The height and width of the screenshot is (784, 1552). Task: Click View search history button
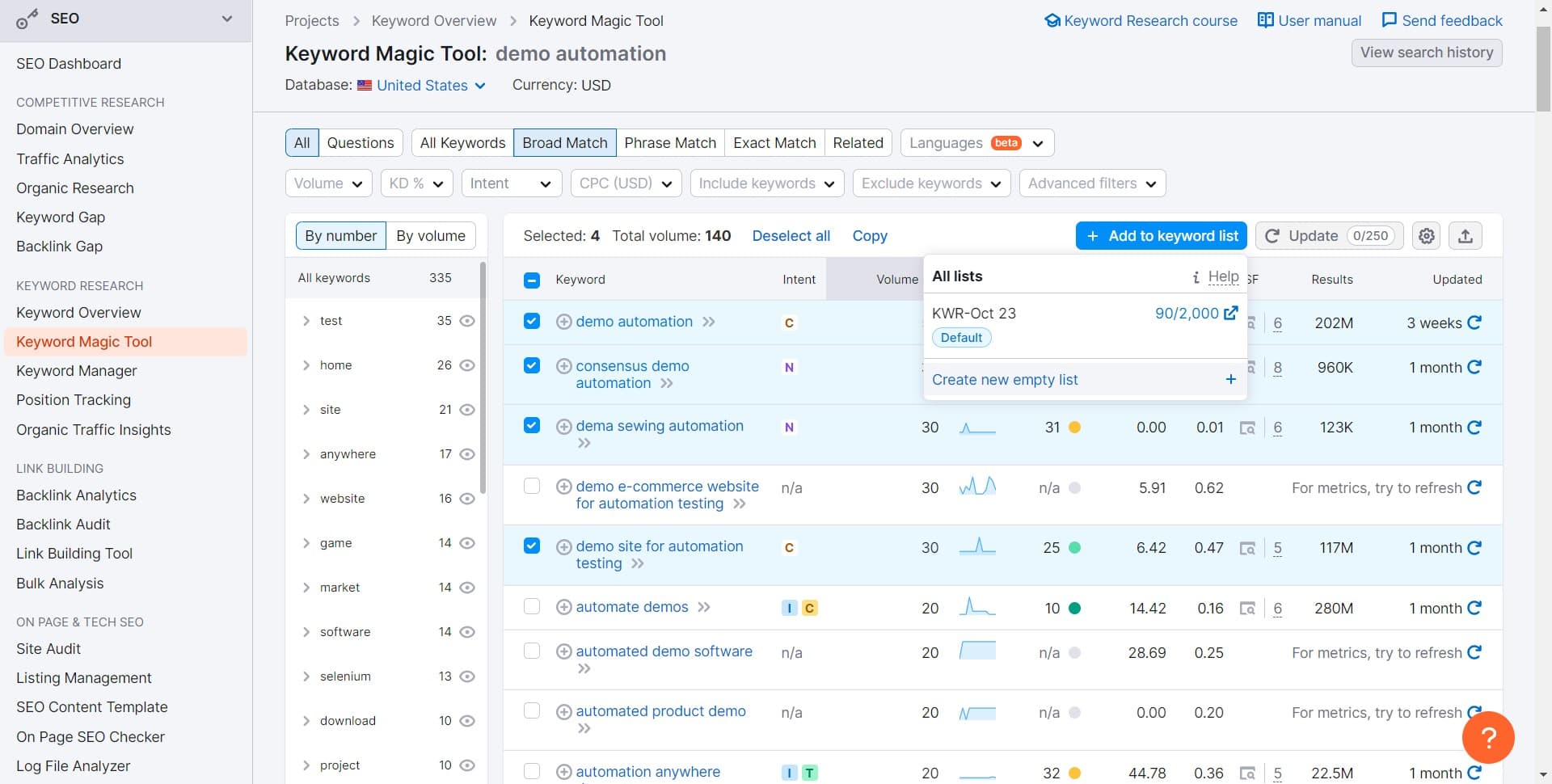(x=1427, y=53)
